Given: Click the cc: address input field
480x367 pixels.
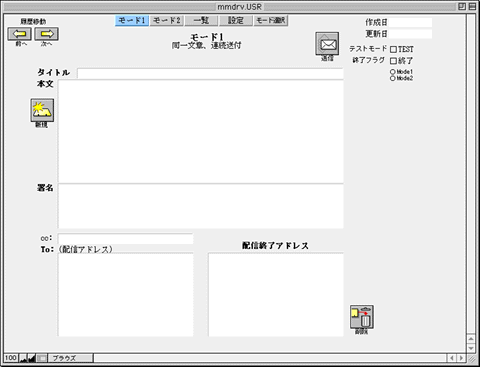Looking at the screenshot, I should coord(125,239).
